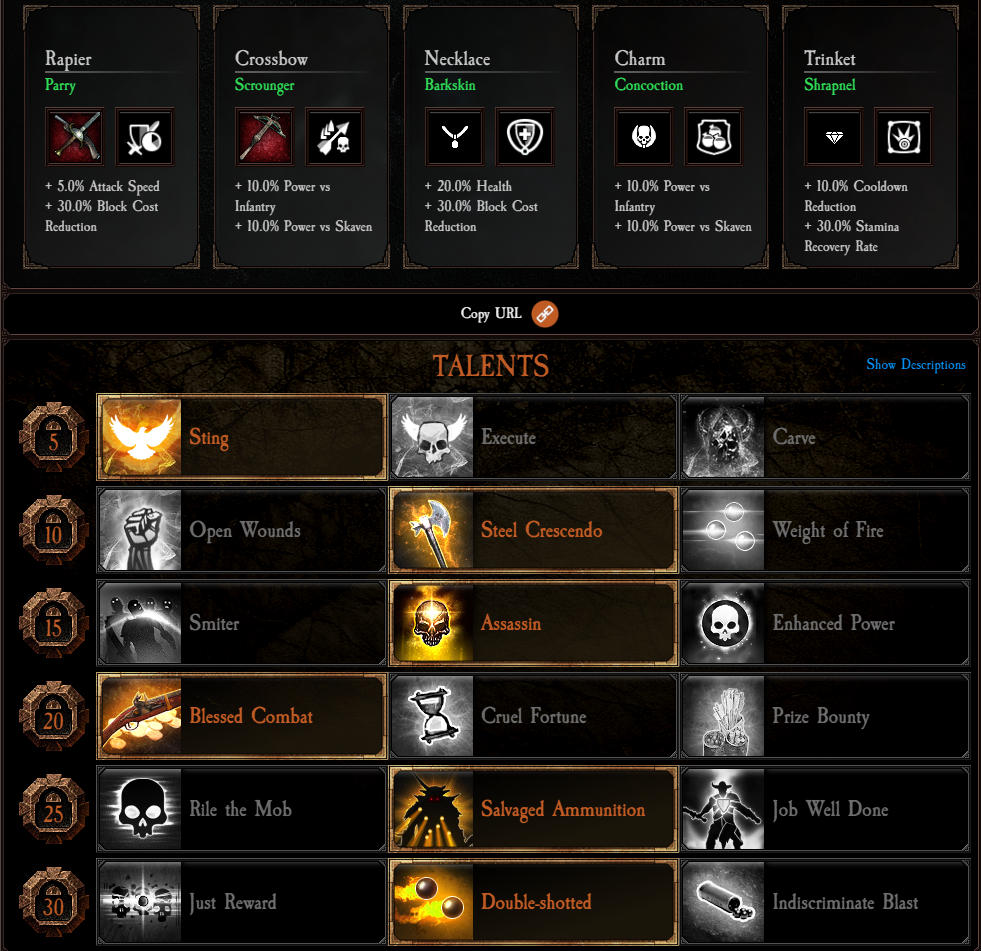Viewport: 981px width, 951px height.
Task: Select the Open Wounds talent
Action: coord(241,530)
